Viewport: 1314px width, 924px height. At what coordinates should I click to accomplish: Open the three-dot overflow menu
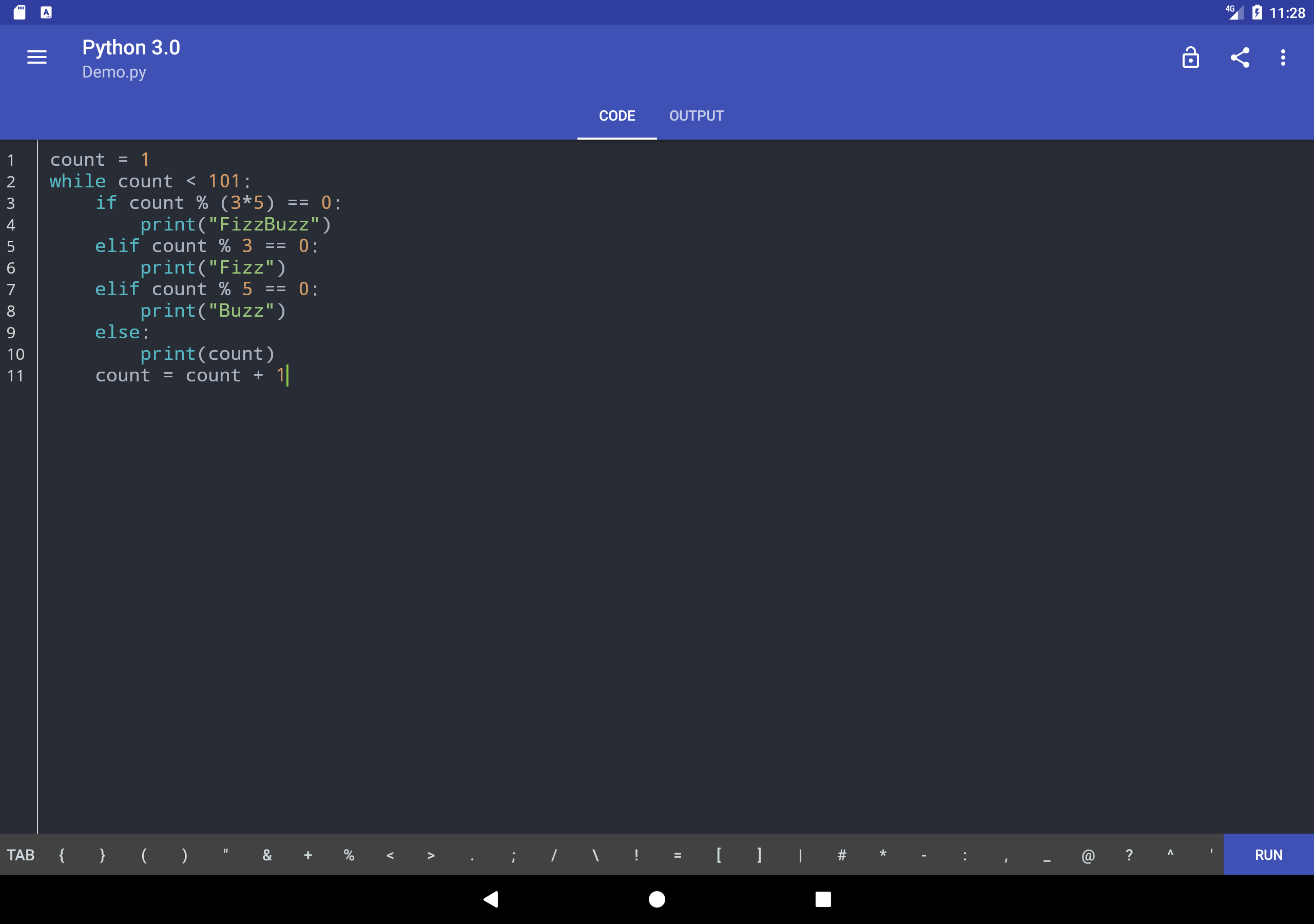click(1283, 57)
